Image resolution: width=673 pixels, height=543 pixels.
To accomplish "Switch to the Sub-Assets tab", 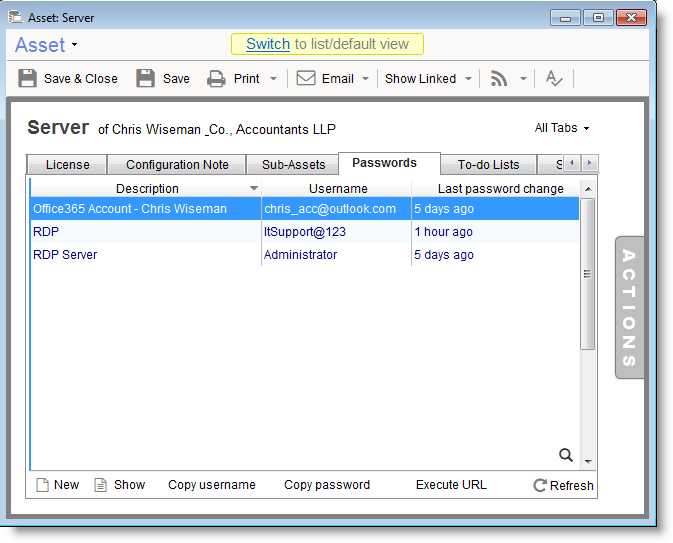I will (293, 165).
